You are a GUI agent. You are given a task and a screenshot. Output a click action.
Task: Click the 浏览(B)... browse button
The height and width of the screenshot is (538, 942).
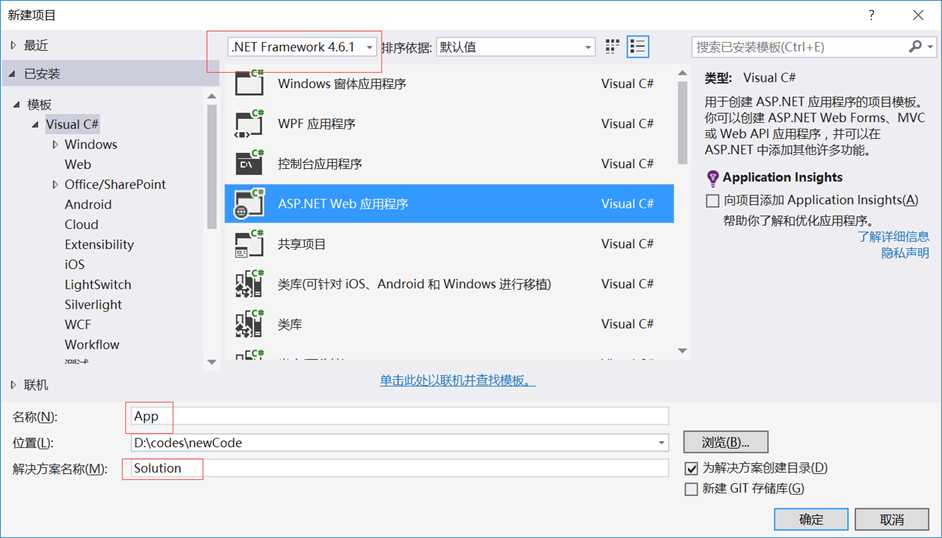click(726, 443)
